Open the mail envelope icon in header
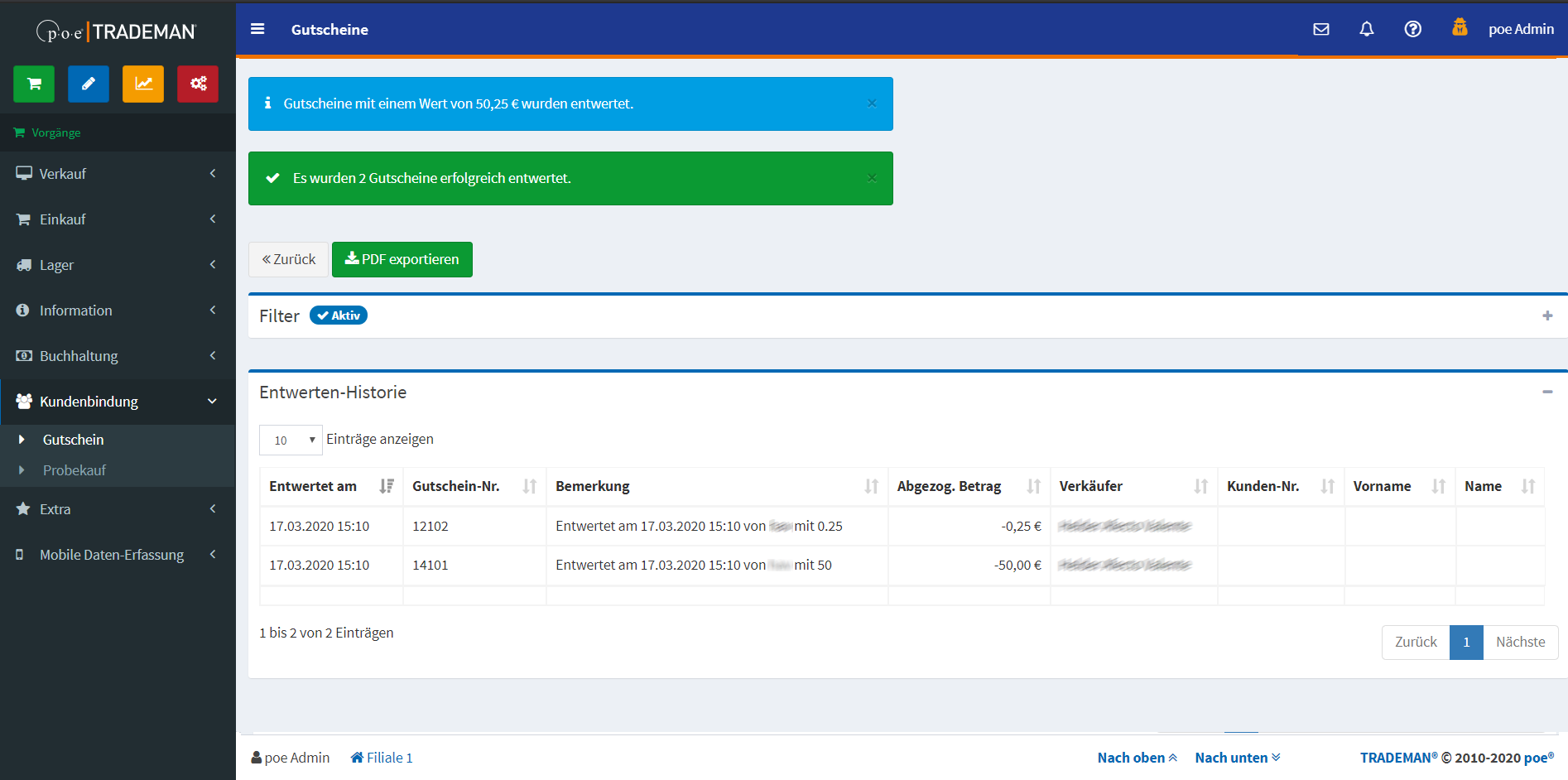Screen dimensions: 1568x780 point(1321,29)
